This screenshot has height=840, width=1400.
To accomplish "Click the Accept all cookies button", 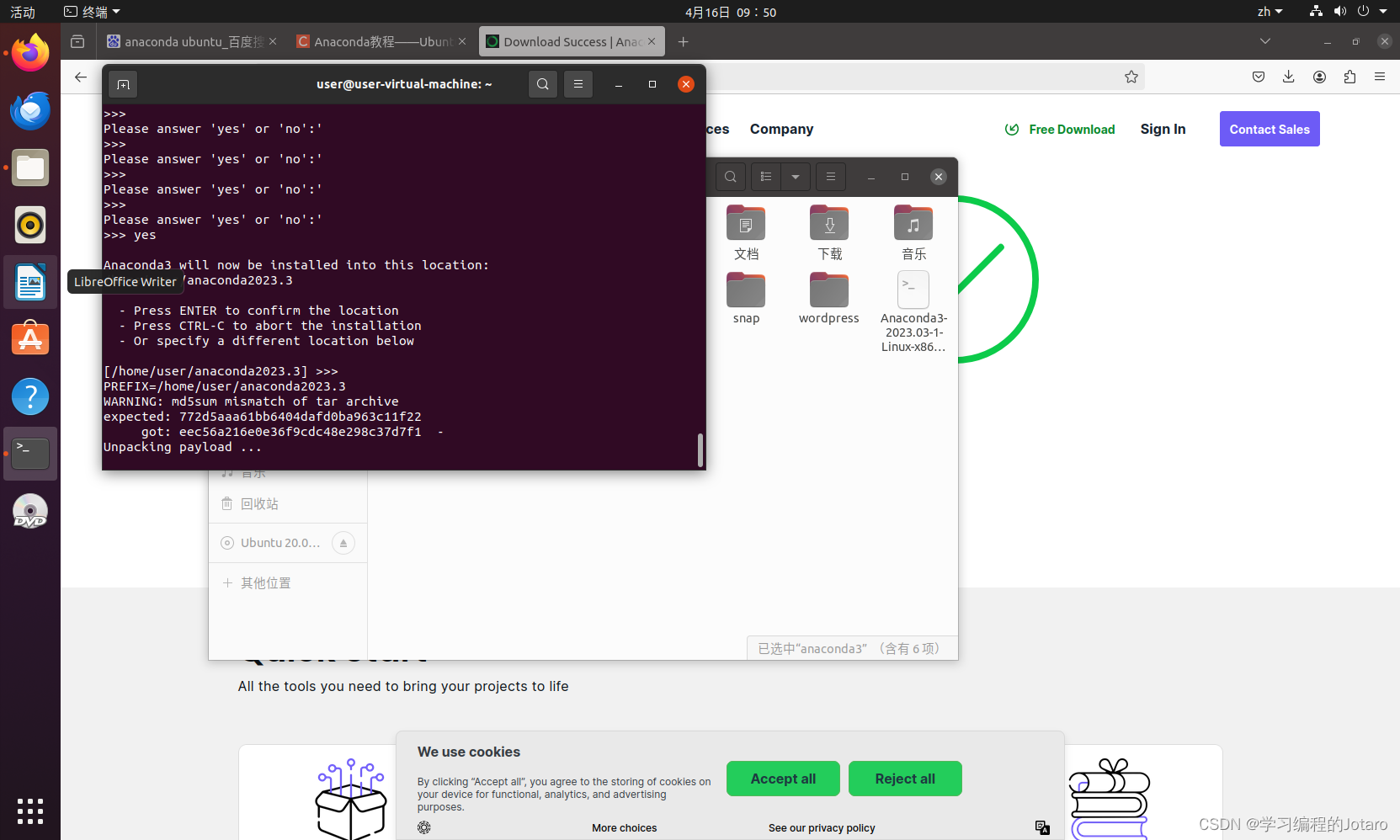I will [x=782, y=779].
